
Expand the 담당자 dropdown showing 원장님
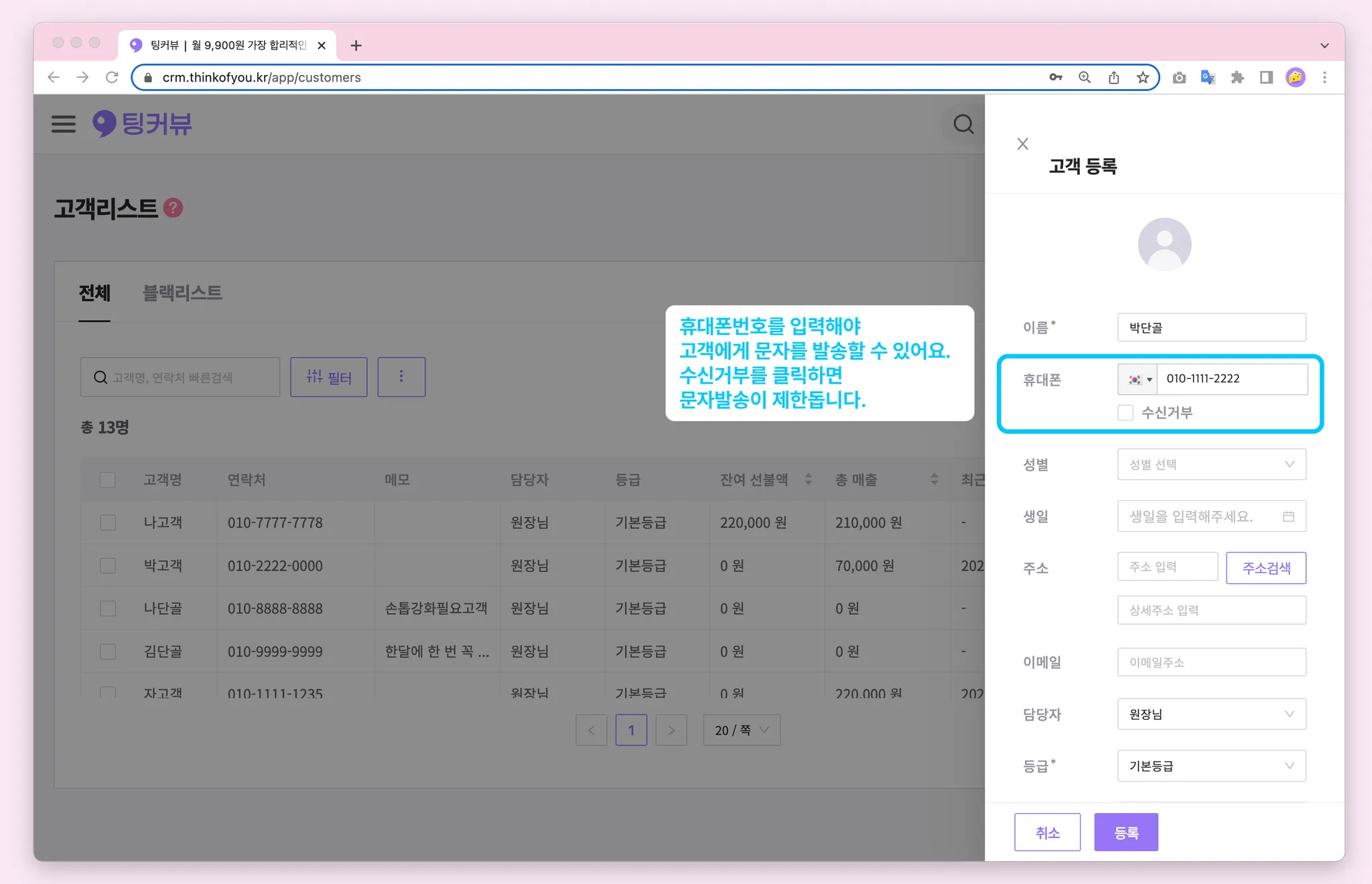point(1211,714)
